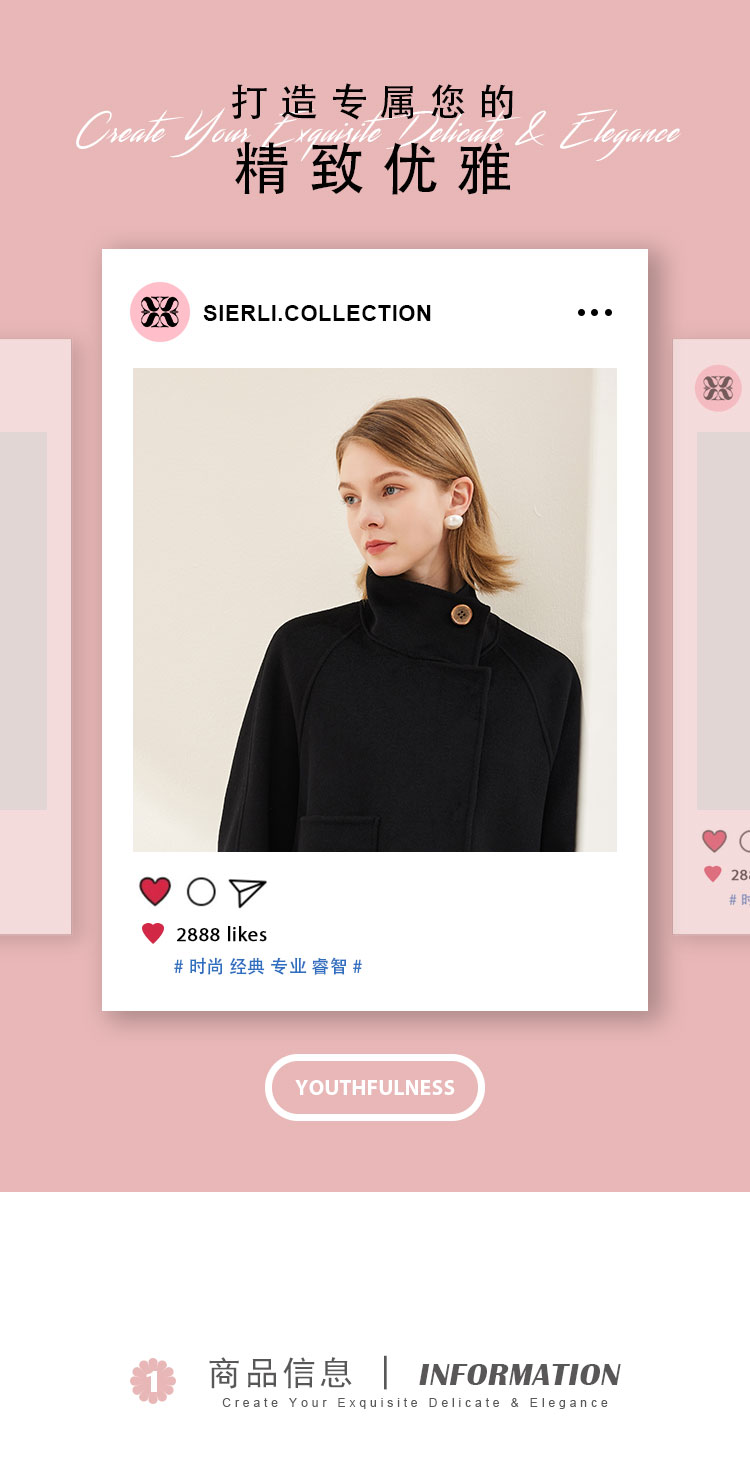Select the left partially visible post card

coord(35,637)
